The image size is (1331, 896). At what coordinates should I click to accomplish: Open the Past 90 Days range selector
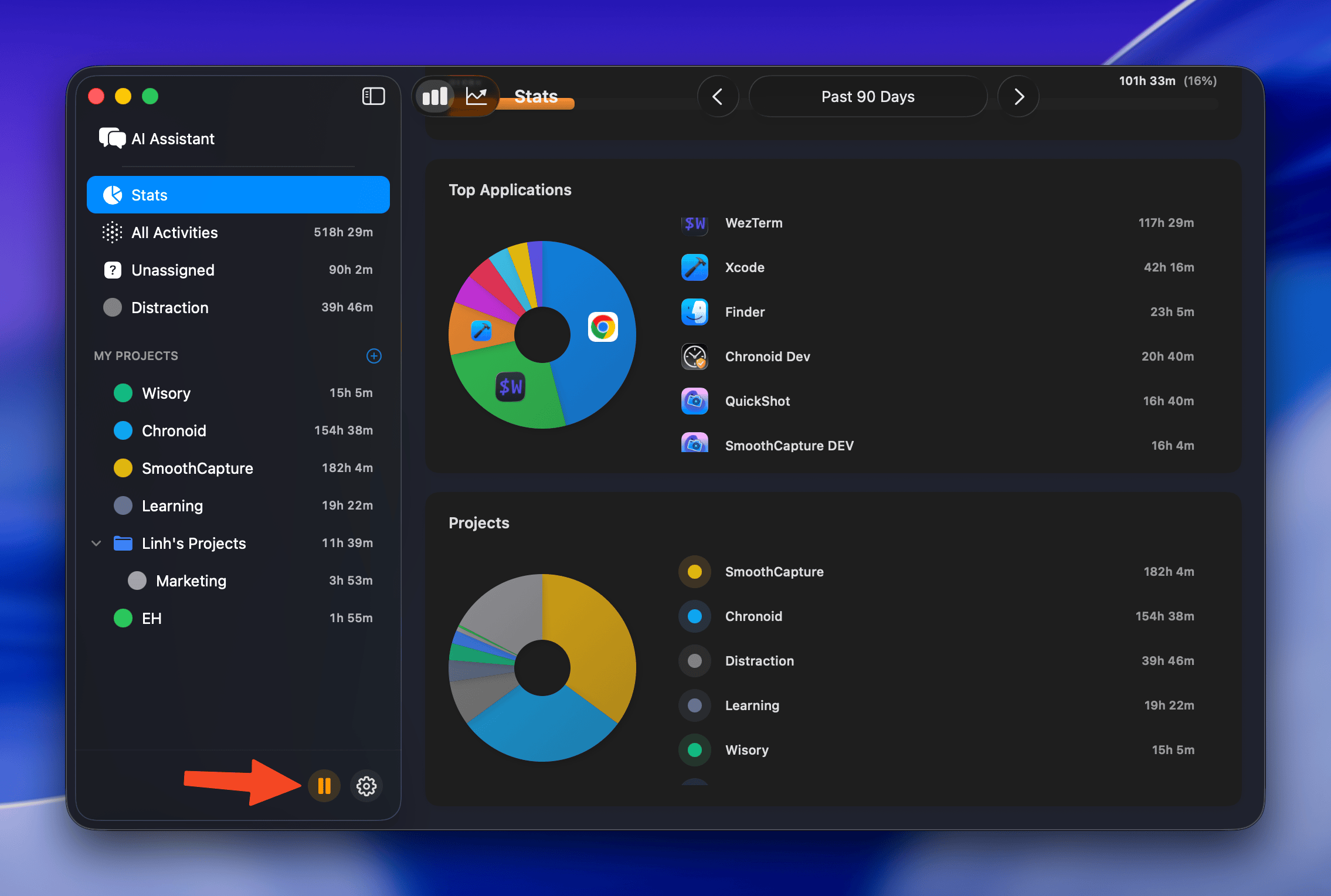(x=868, y=96)
